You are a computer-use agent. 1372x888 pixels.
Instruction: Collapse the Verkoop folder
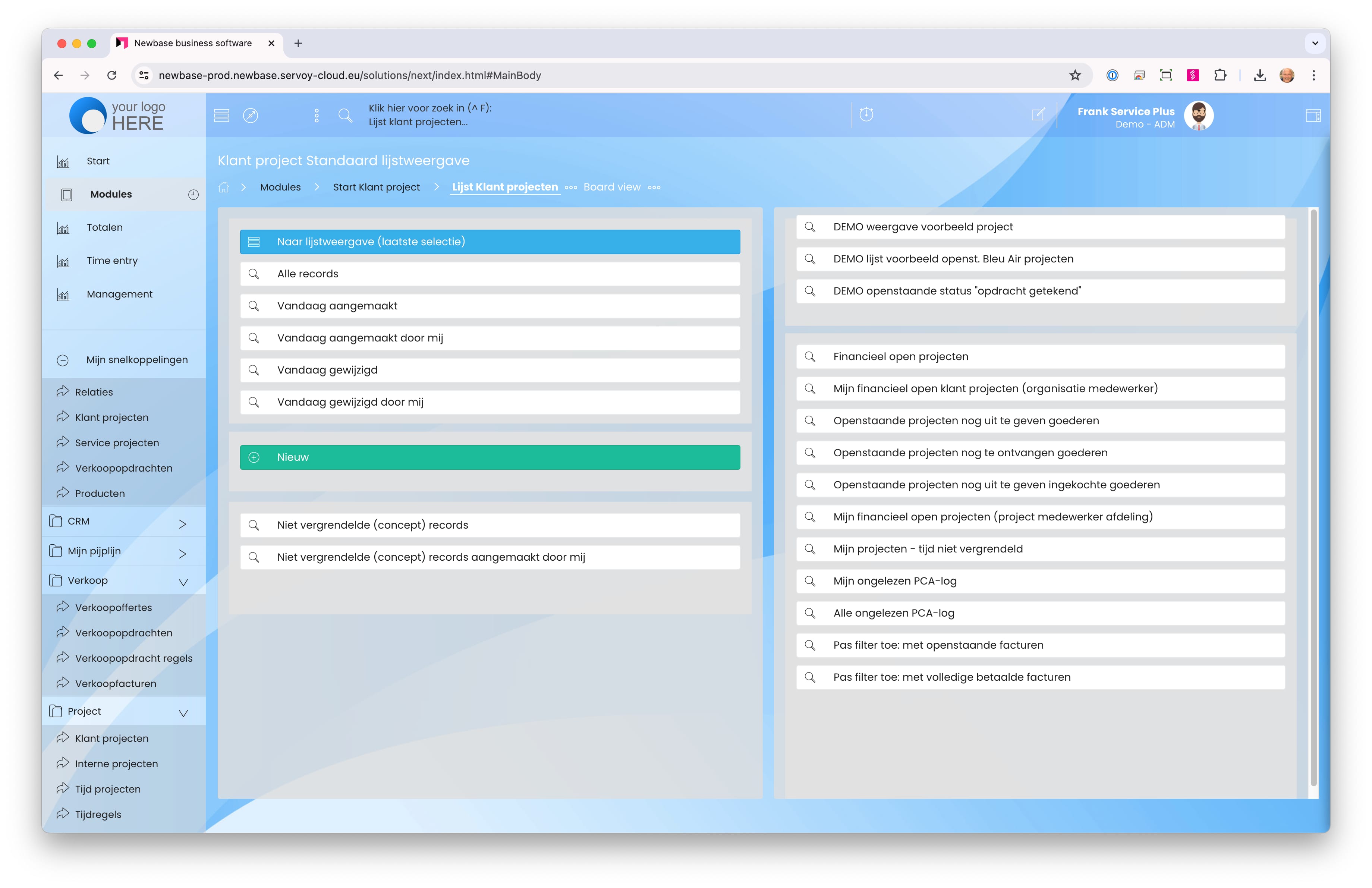(x=183, y=583)
